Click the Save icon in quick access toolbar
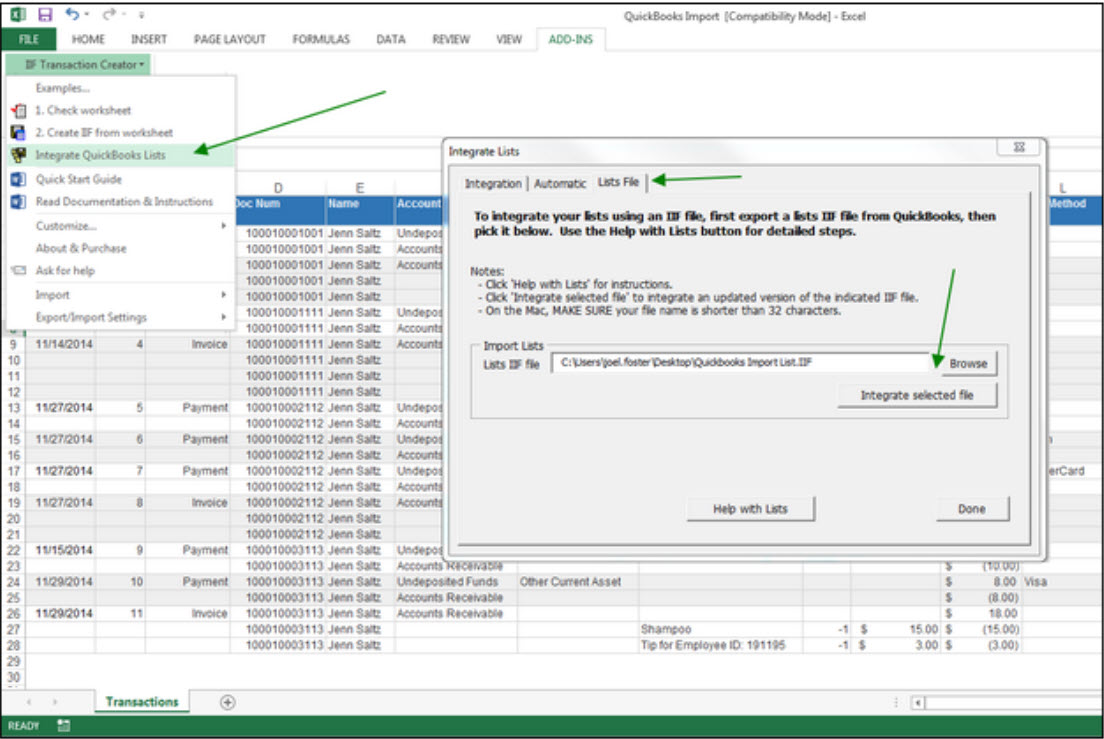1104x739 pixels. (44, 14)
